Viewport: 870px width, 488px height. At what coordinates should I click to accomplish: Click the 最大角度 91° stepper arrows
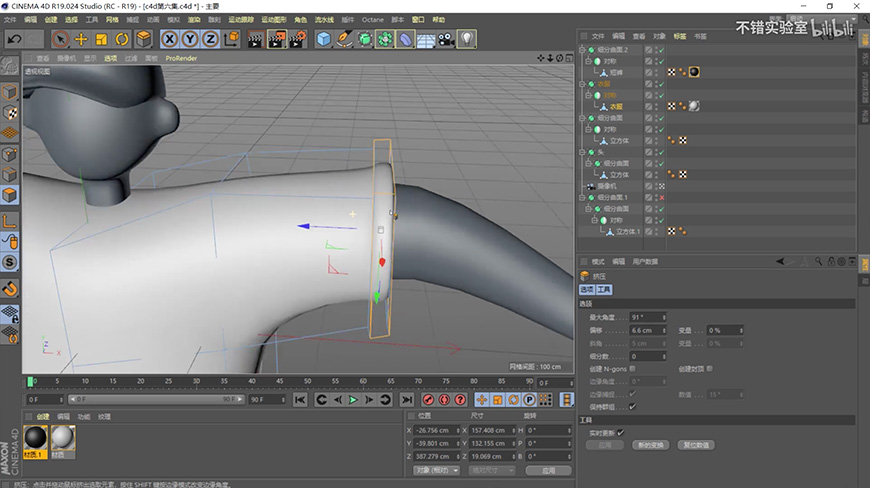pos(664,317)
